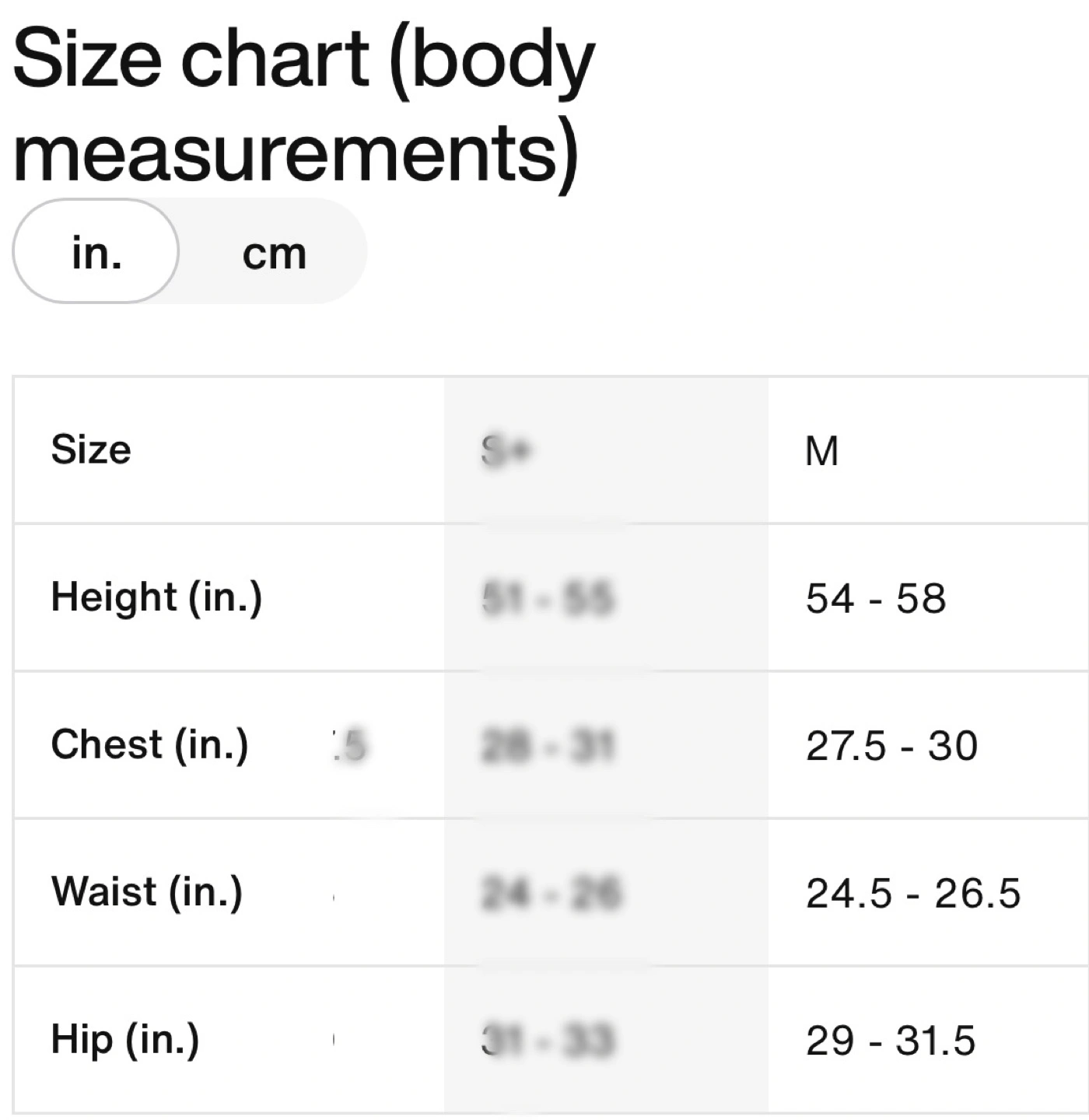Click the 29 - 31.5 hip value

pos(891,1041)
